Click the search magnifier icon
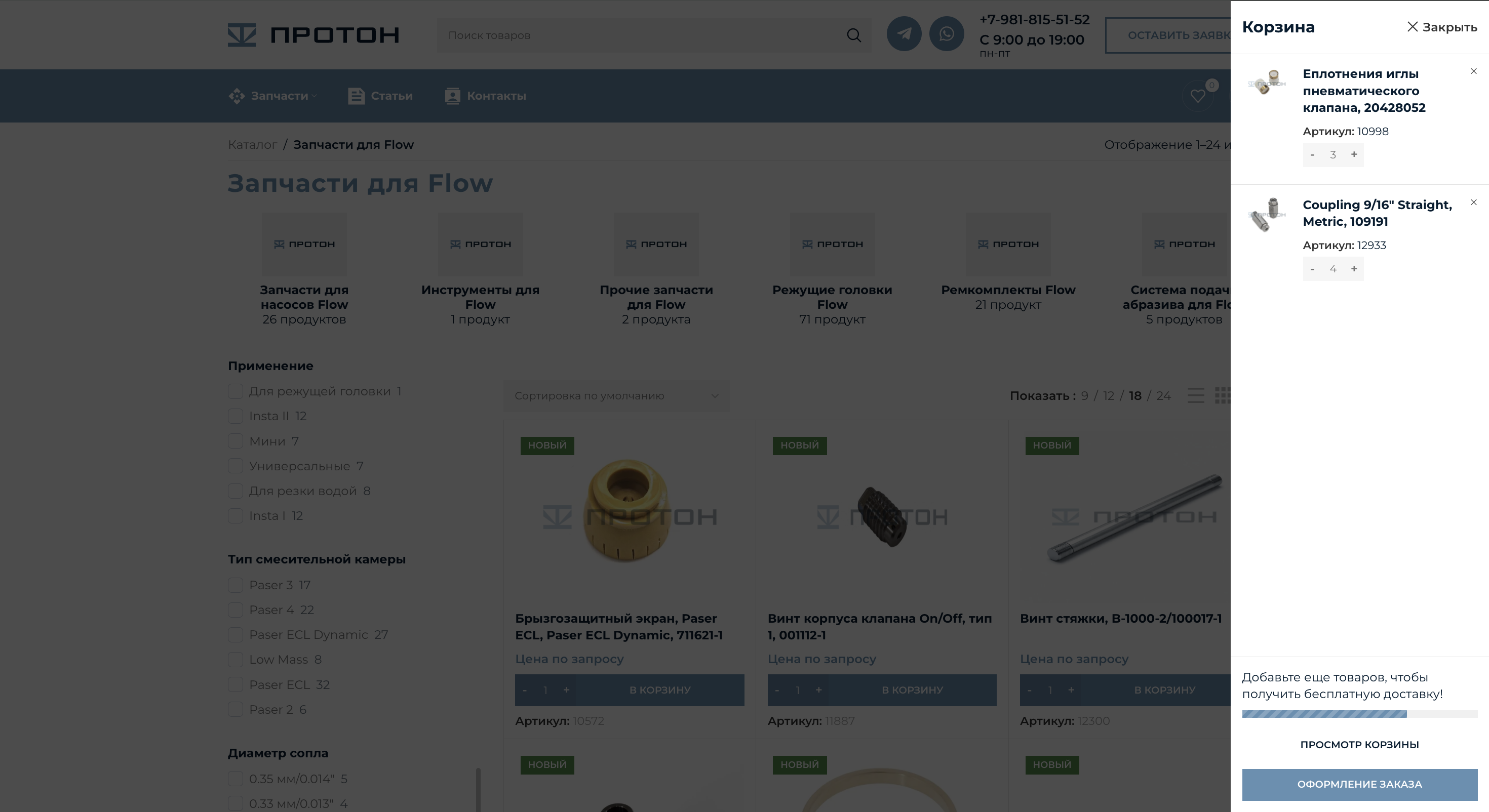The image size is (1489, 812). (x=854, y=35)
